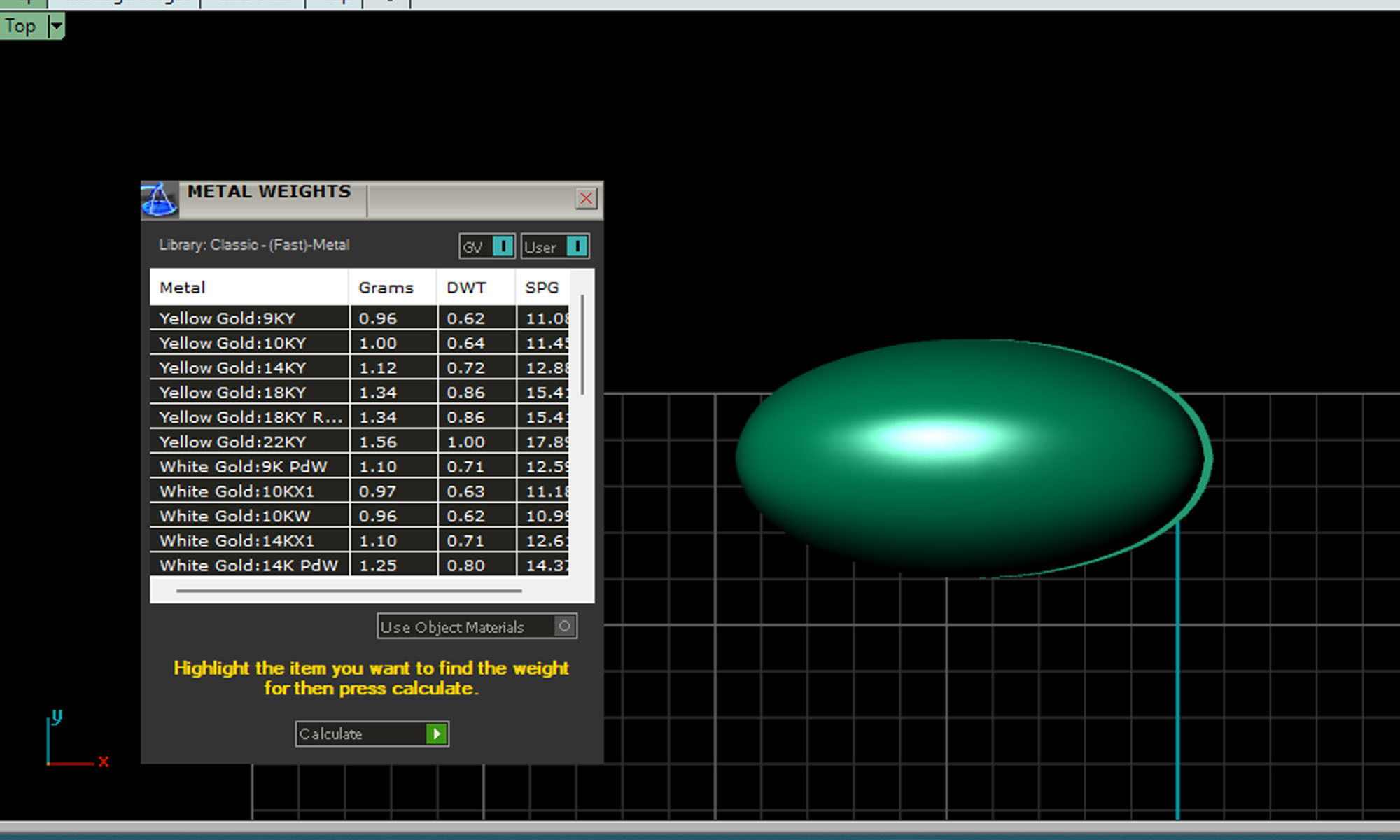Click the SPG column header
The height and width of the screenshot is (840, 1400).
(542, 288)
